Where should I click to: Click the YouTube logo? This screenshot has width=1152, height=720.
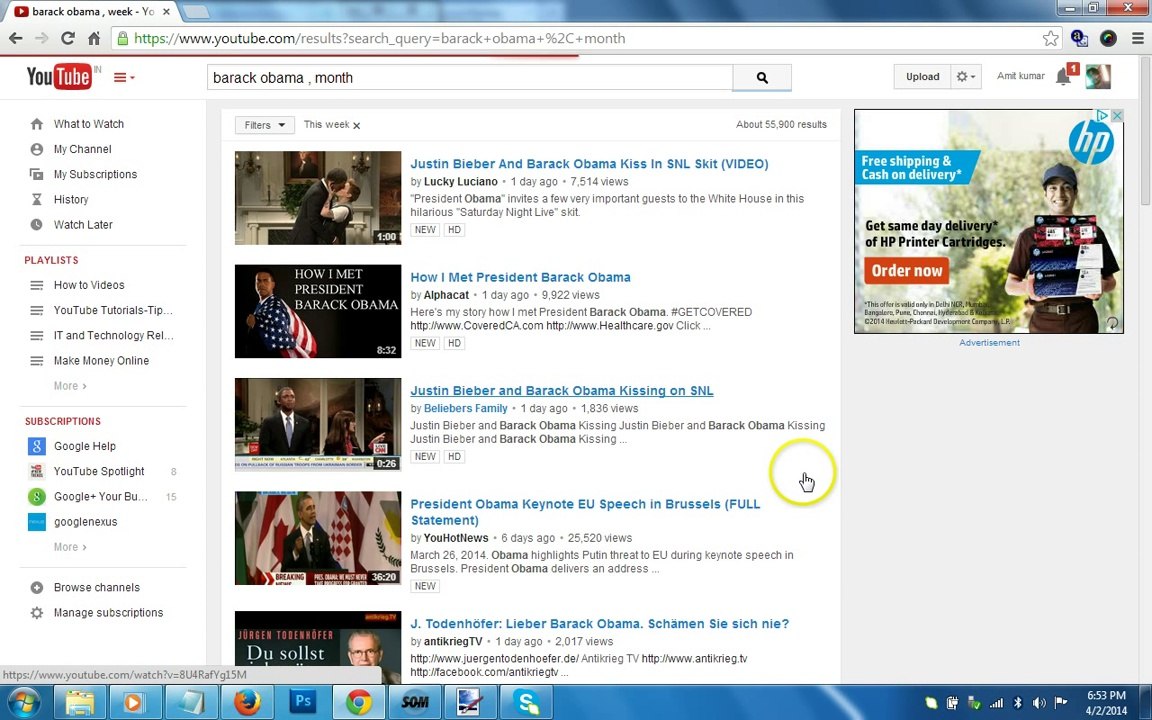click(x=59, y=76)
